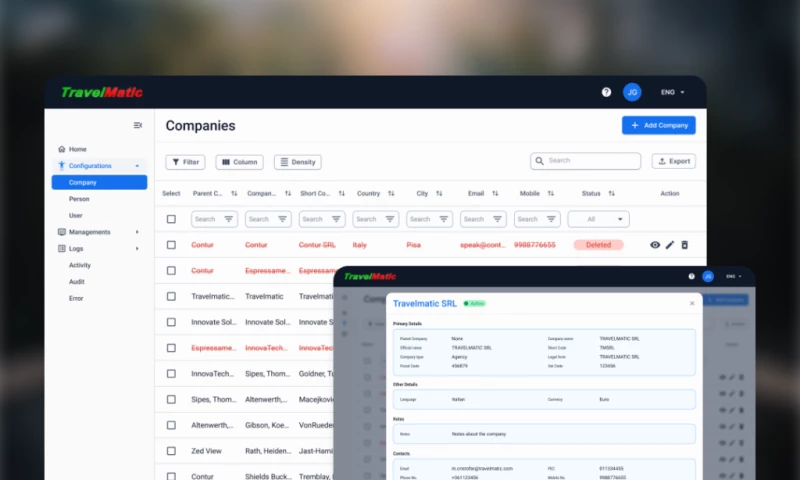This screenshot has height=480, width=800.
Task: Click the Travelmatic SRL dialog title
Action: coord(424,304)
